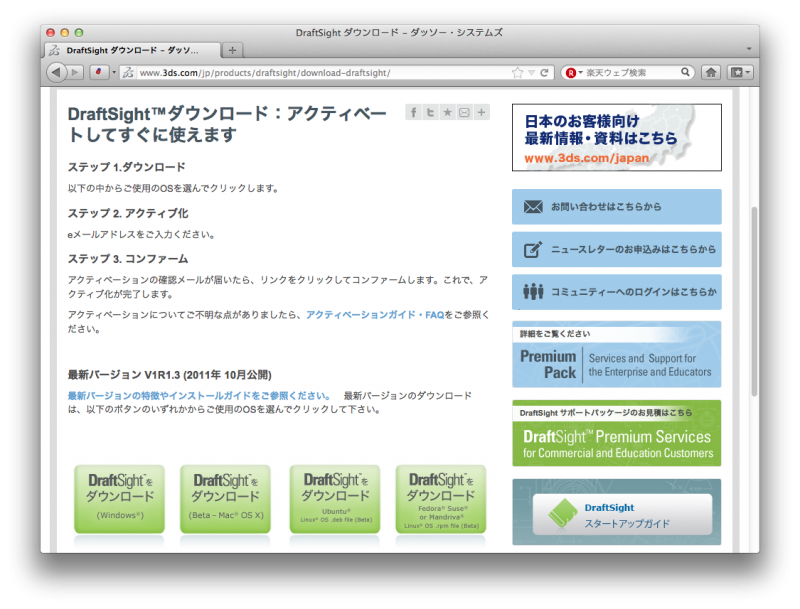800x609 pixels.
Task: Bookmark this page with the star icon
Action: pyautogui.click(x=517, y=72)
